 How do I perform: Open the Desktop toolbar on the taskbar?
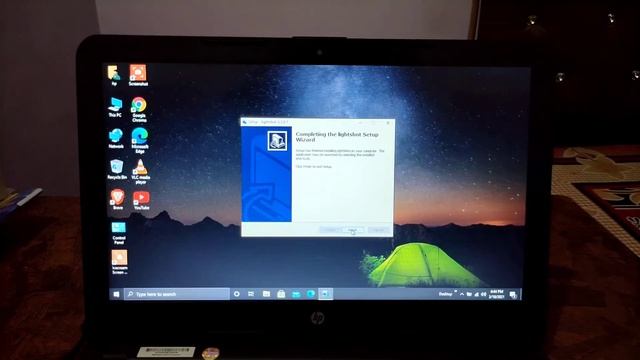coord(445,294)
